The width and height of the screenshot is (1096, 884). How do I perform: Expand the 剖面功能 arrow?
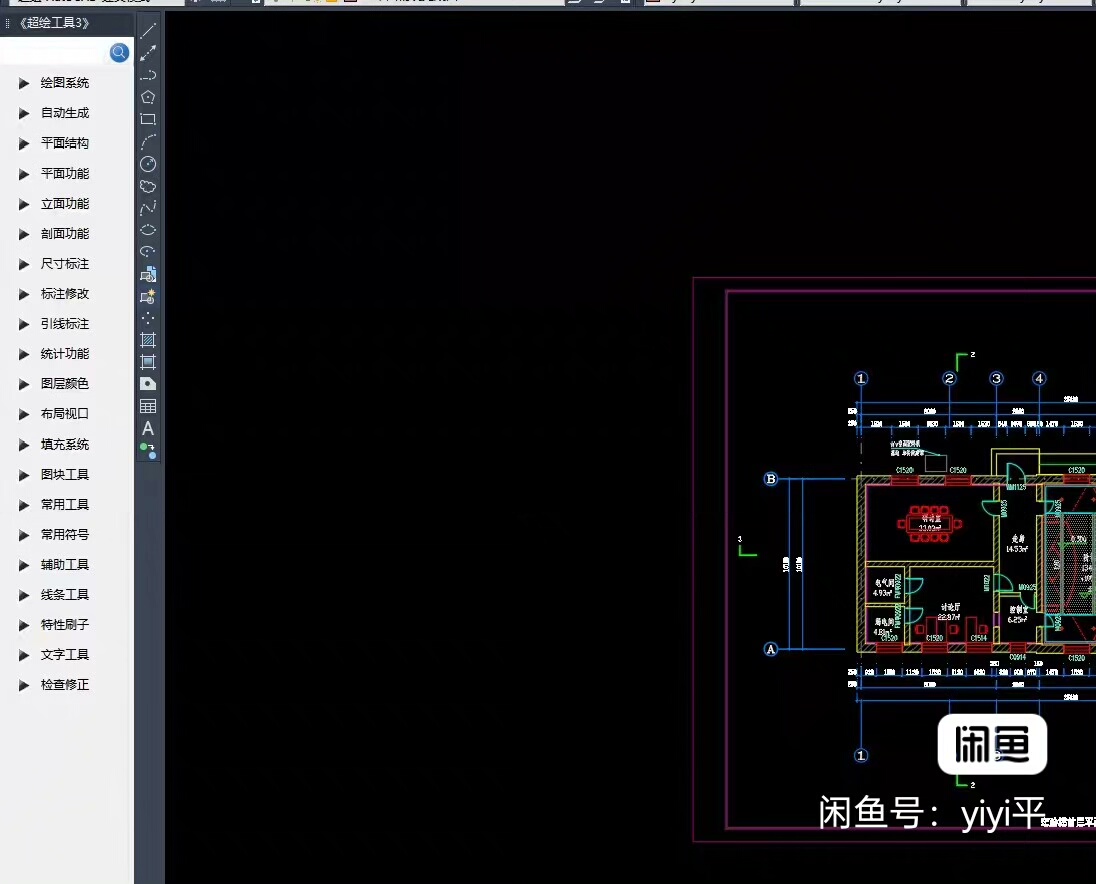[x=24, y=234]
